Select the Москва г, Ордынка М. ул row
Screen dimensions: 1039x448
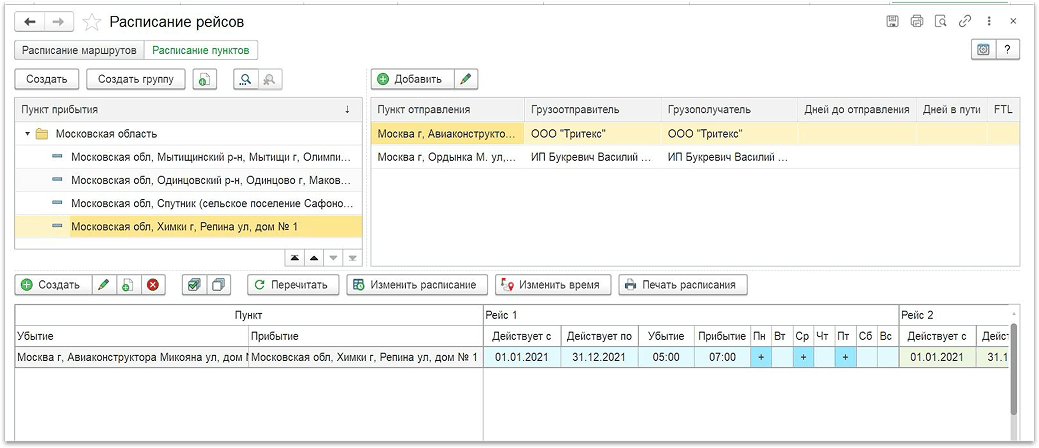click(x=695, y=157)
